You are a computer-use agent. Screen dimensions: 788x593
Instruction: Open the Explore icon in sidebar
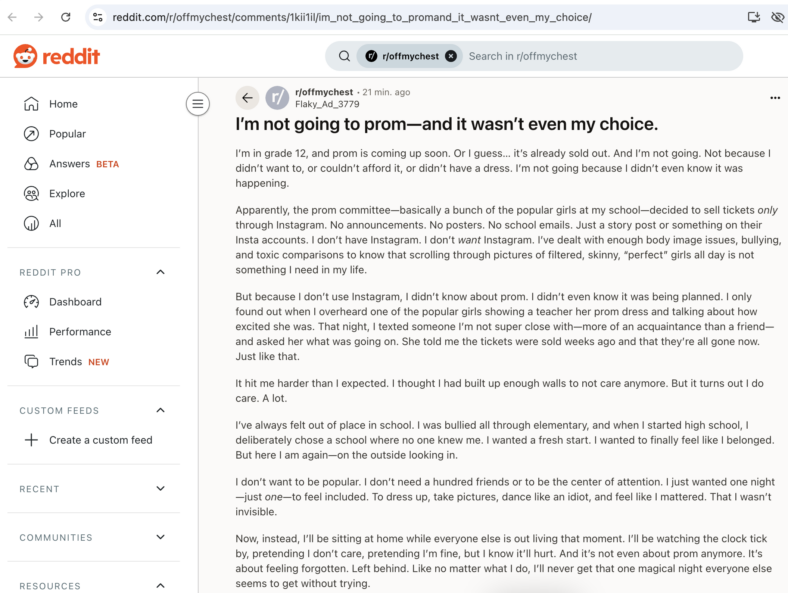coord(31,193)
